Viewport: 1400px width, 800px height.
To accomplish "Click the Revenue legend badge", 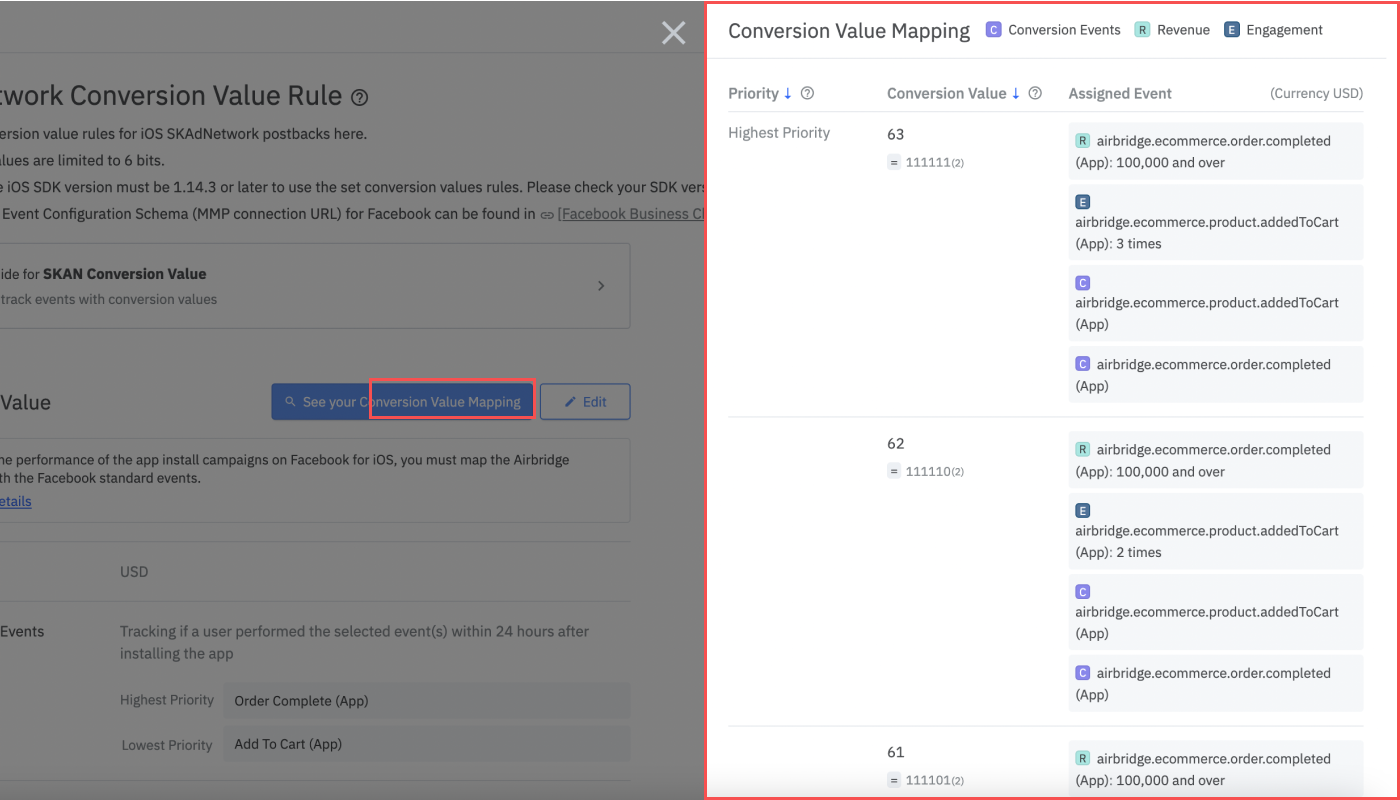I will [1142, 30].
